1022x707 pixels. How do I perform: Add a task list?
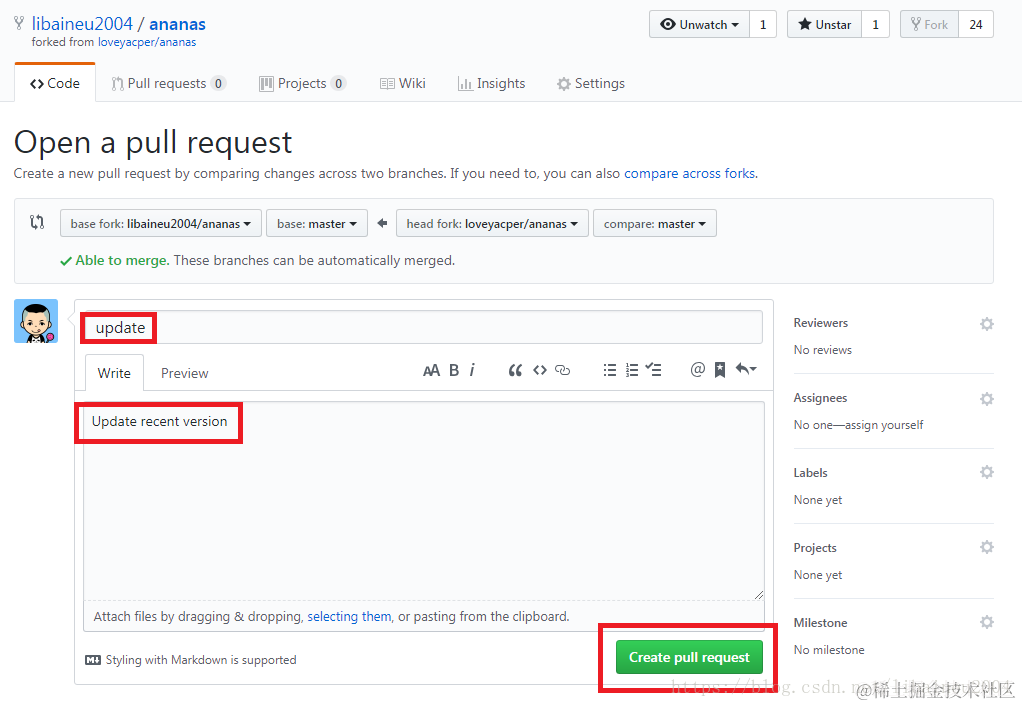pos(653,369)
